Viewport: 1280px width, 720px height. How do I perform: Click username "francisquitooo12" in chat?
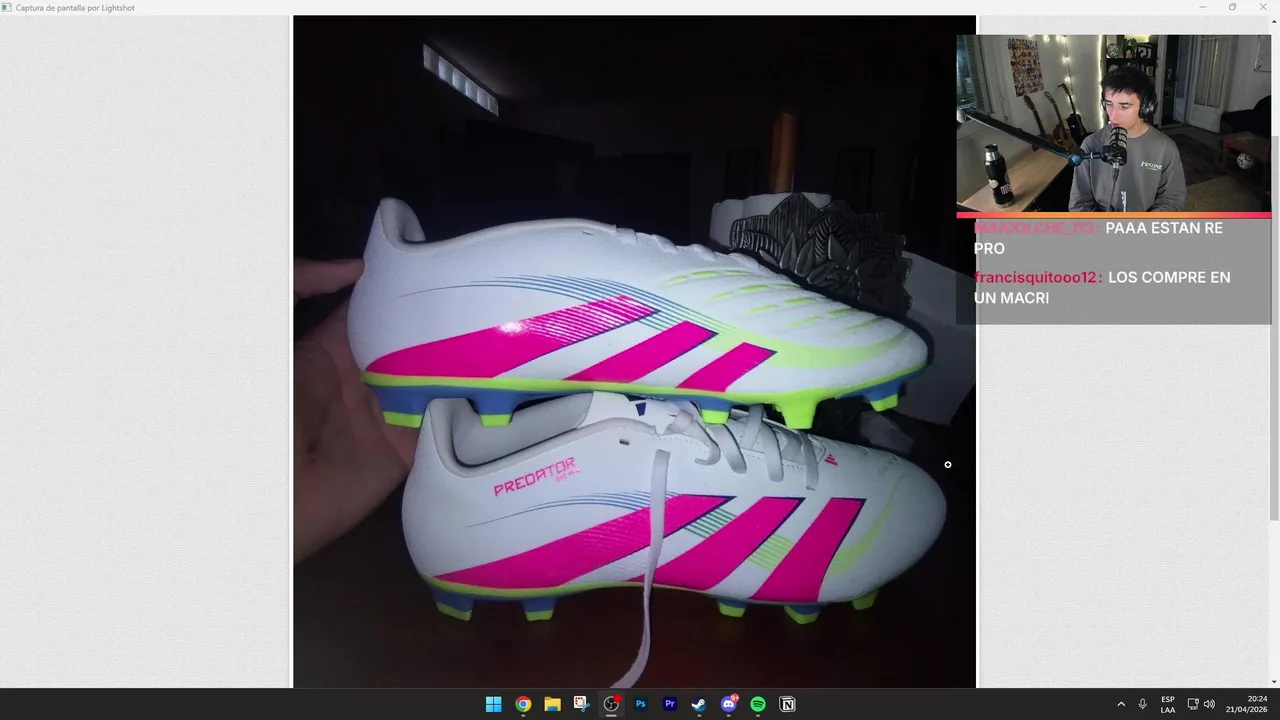(x=1038, y=277)
